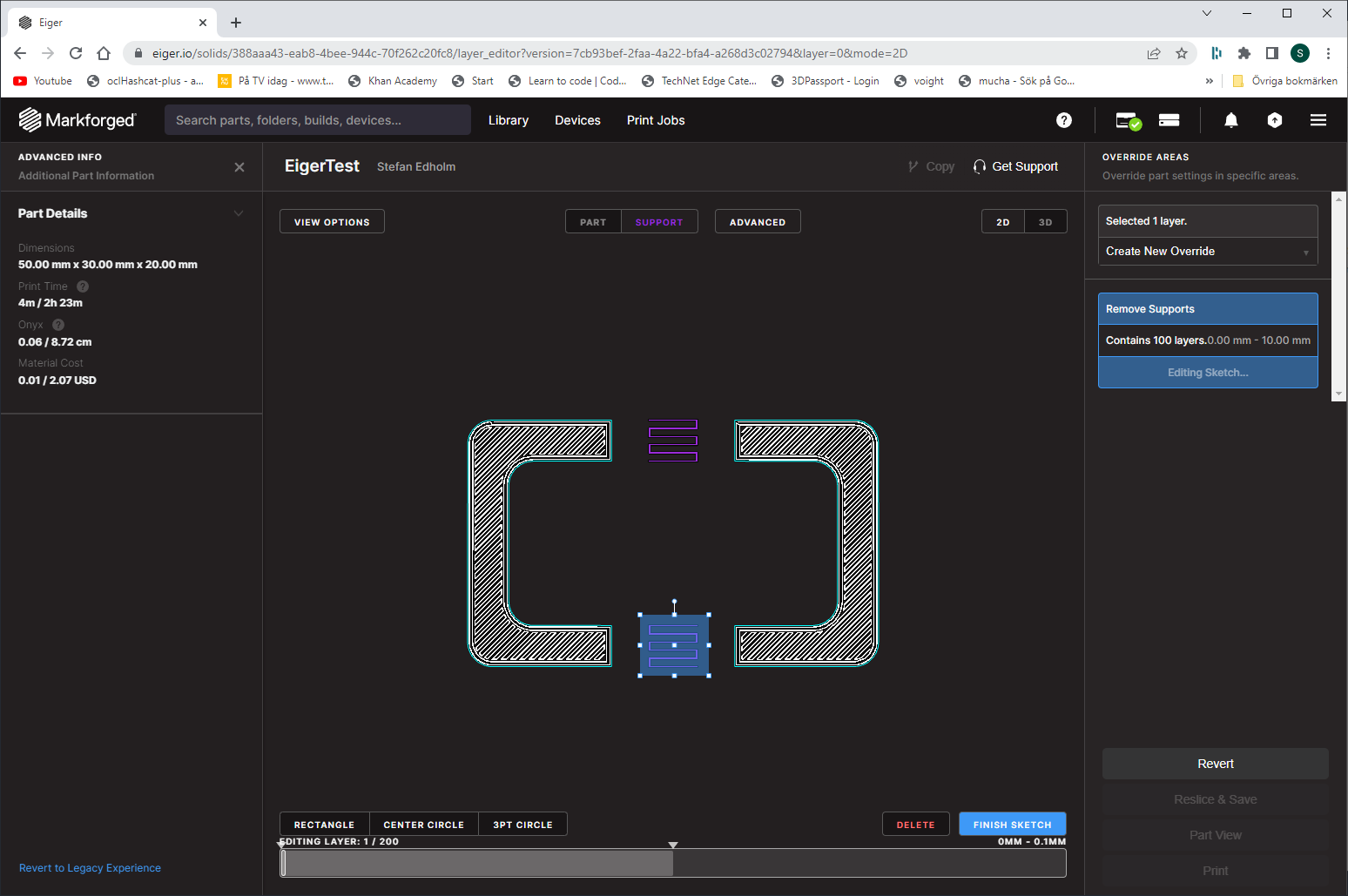
Task: Click Revert to Legacy Experience link
Action: click(90, 868)
